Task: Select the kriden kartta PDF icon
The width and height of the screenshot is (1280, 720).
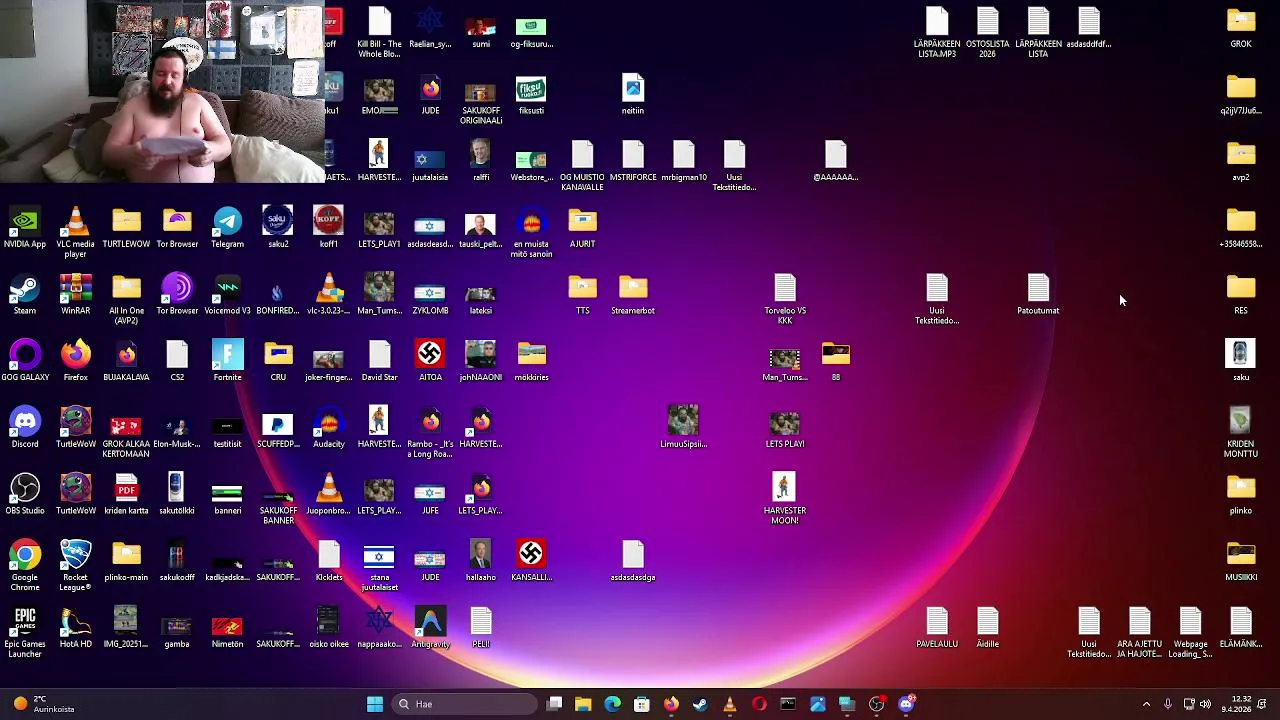Action: click(x=126, y=495)
